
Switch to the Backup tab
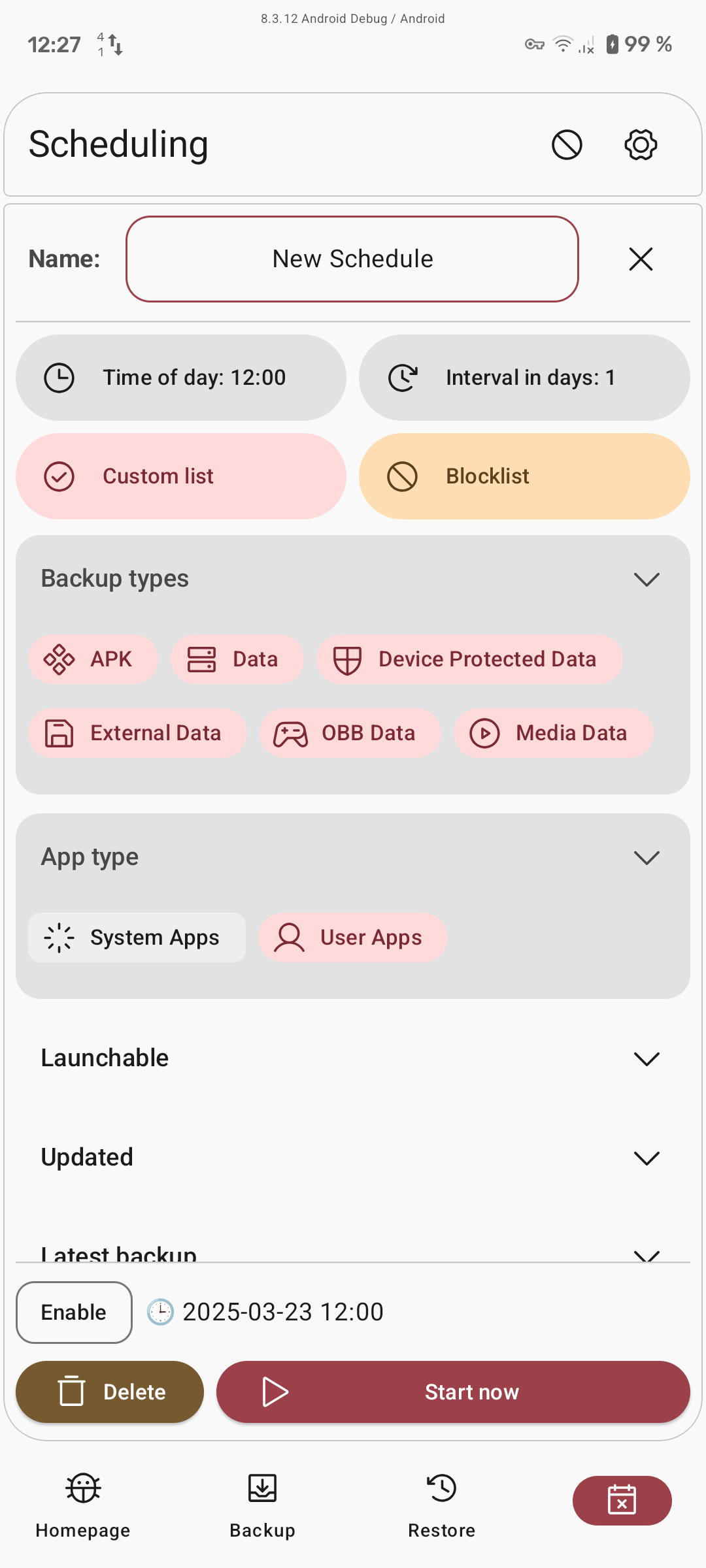[262, 1501]
